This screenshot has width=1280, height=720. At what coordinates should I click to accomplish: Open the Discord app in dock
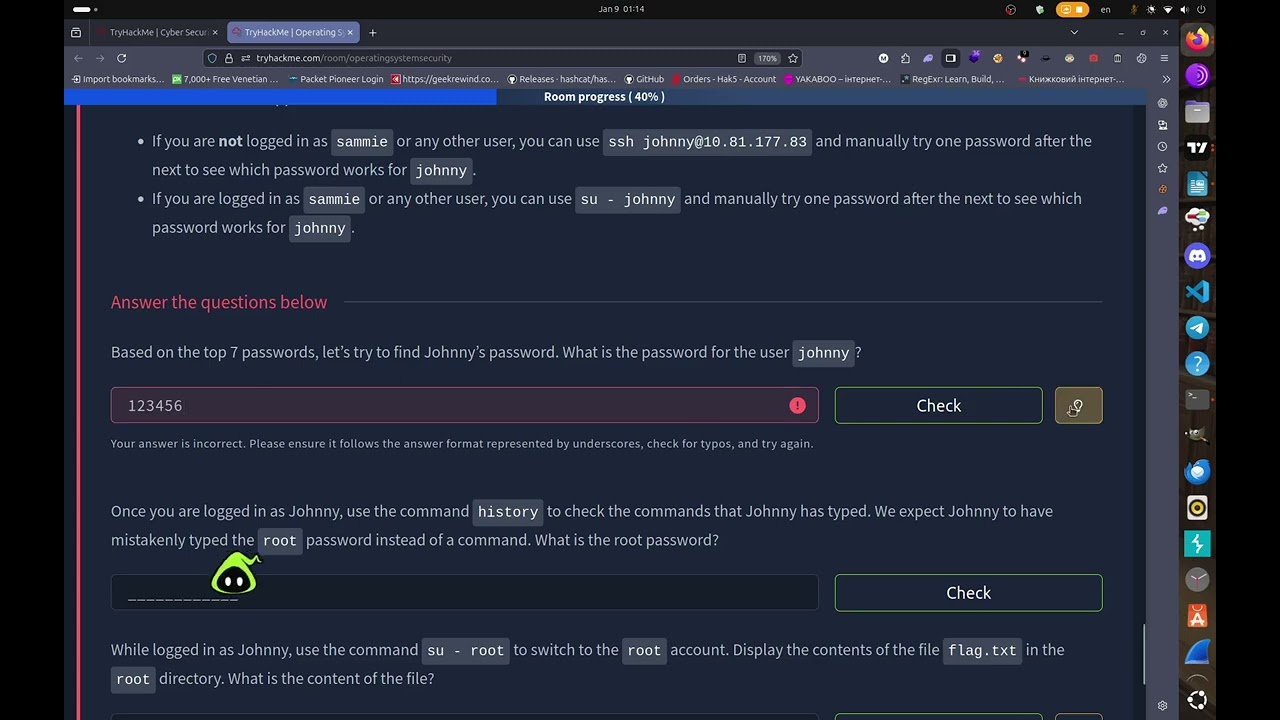pyautogui.click(x=1197, y=256)
